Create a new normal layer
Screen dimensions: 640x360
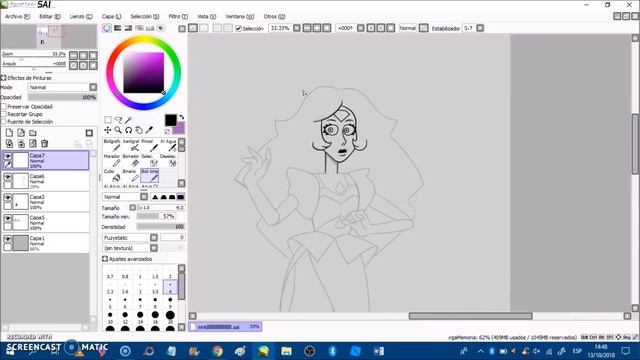coord(9,133)
